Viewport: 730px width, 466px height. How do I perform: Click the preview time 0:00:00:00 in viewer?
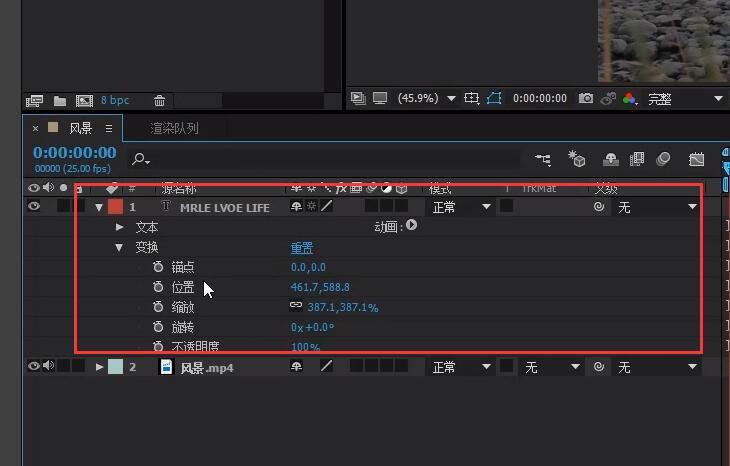coord(540,98)
